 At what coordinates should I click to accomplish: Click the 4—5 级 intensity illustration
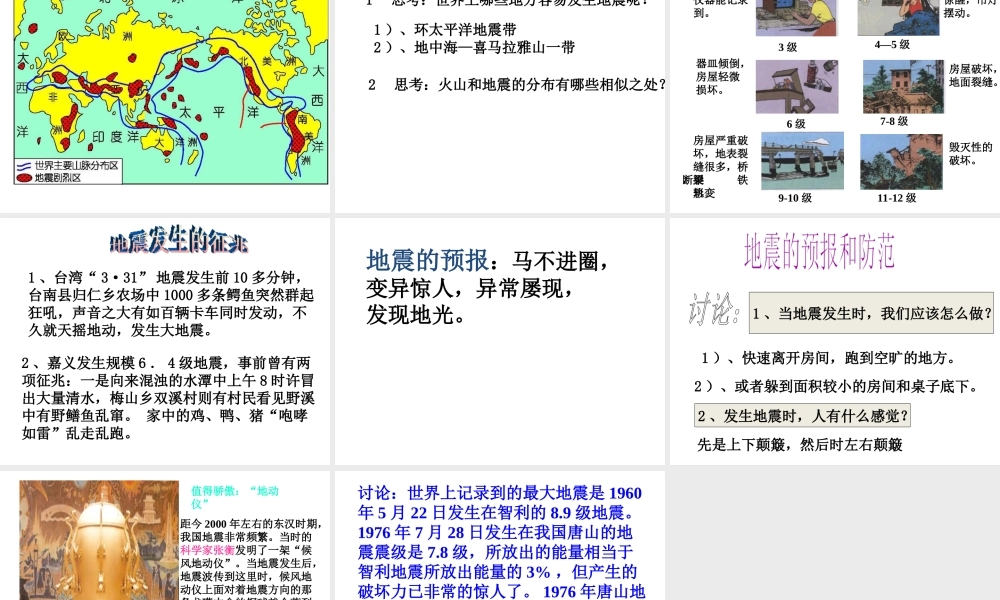click(899, 18)
